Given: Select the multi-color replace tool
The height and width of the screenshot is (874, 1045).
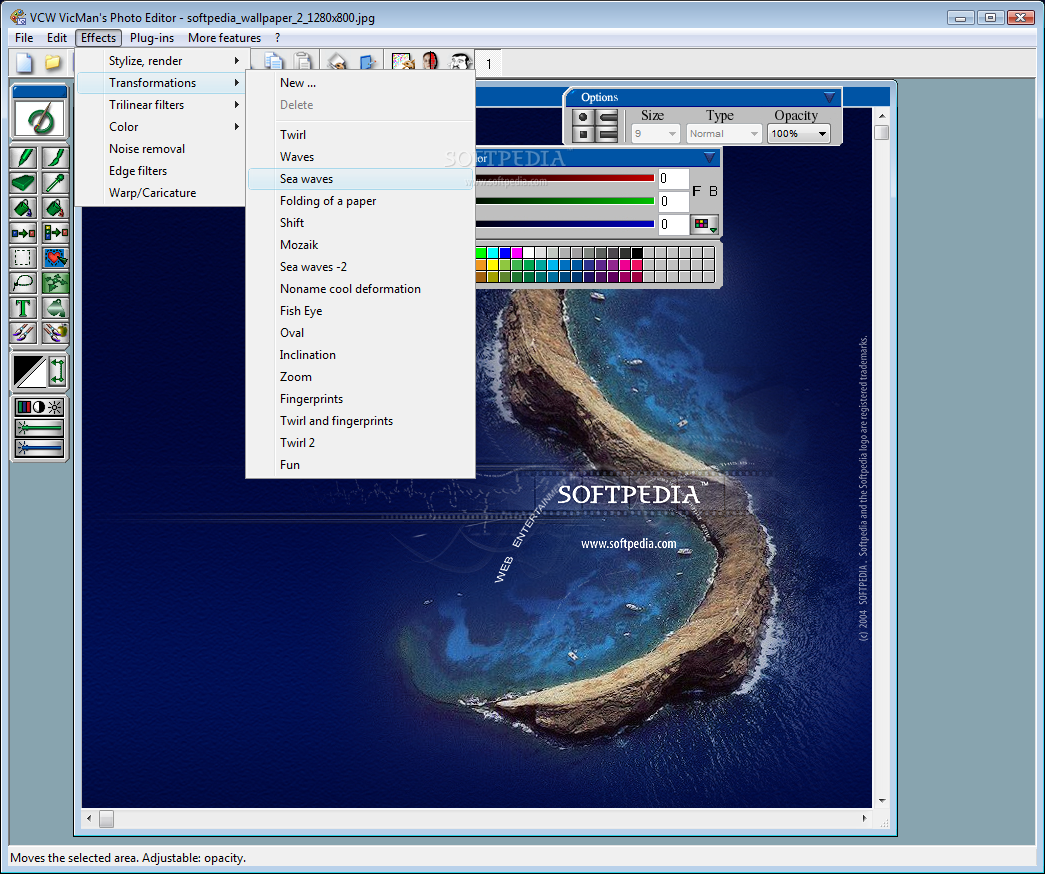Looking at the screenshot, I should click(x=55, y=233).
